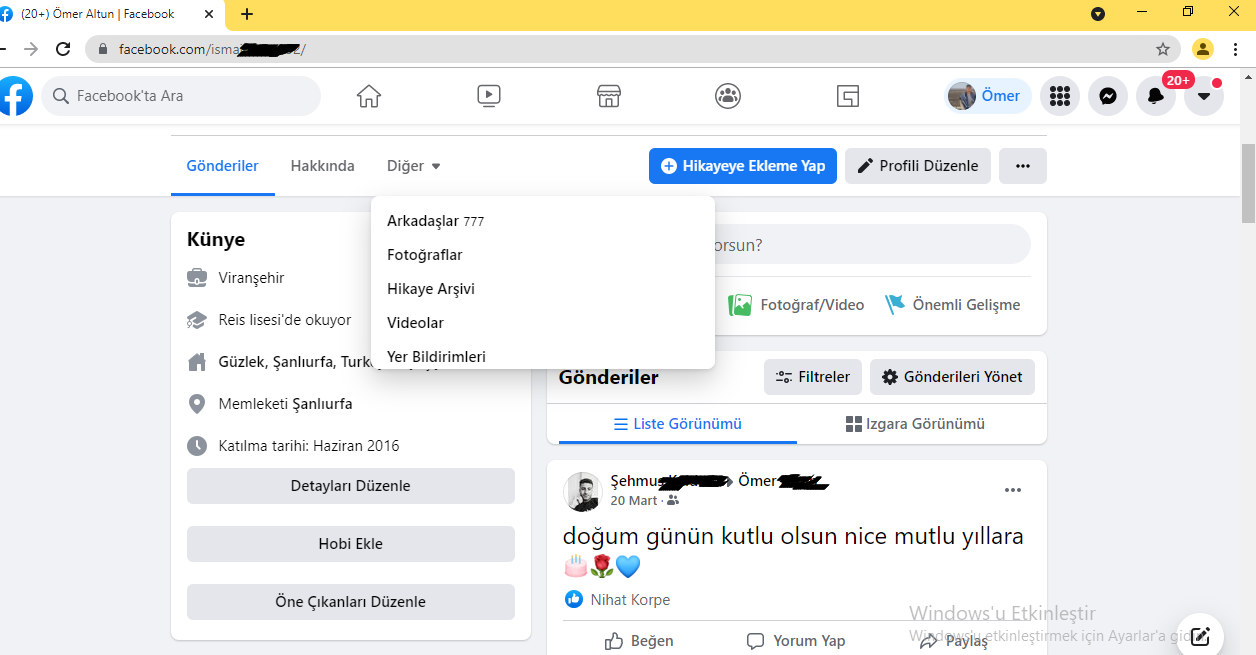Like the post with Beğen
This screenshot has height=655, width=1256.
[640, 641]
